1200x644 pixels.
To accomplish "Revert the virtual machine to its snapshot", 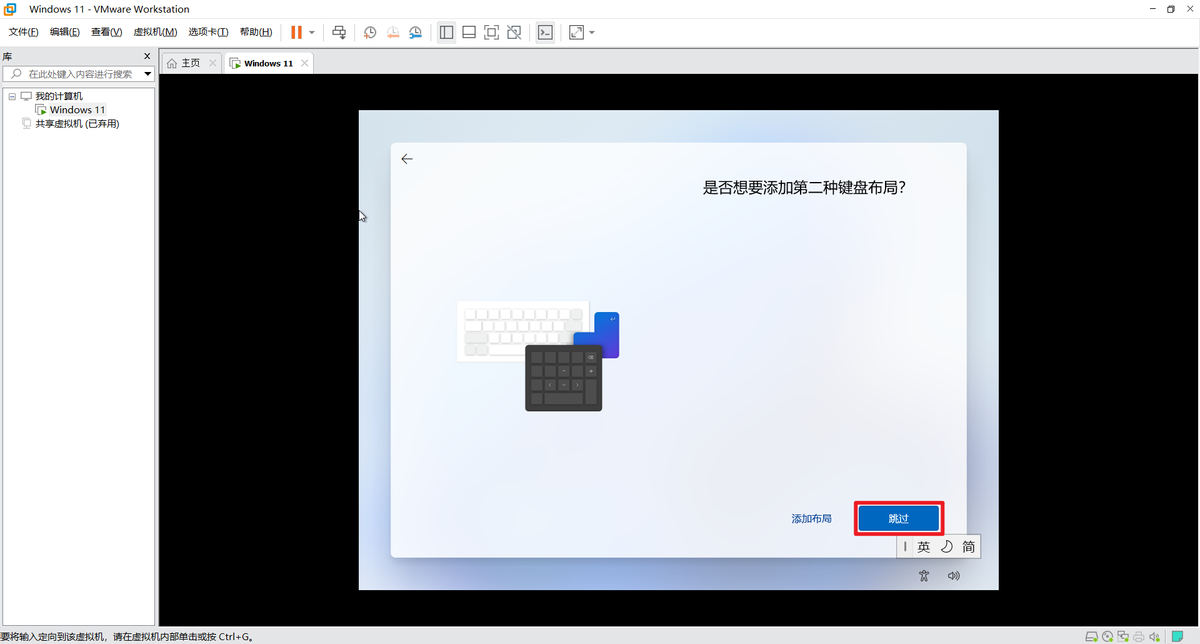I will [392, 32].
